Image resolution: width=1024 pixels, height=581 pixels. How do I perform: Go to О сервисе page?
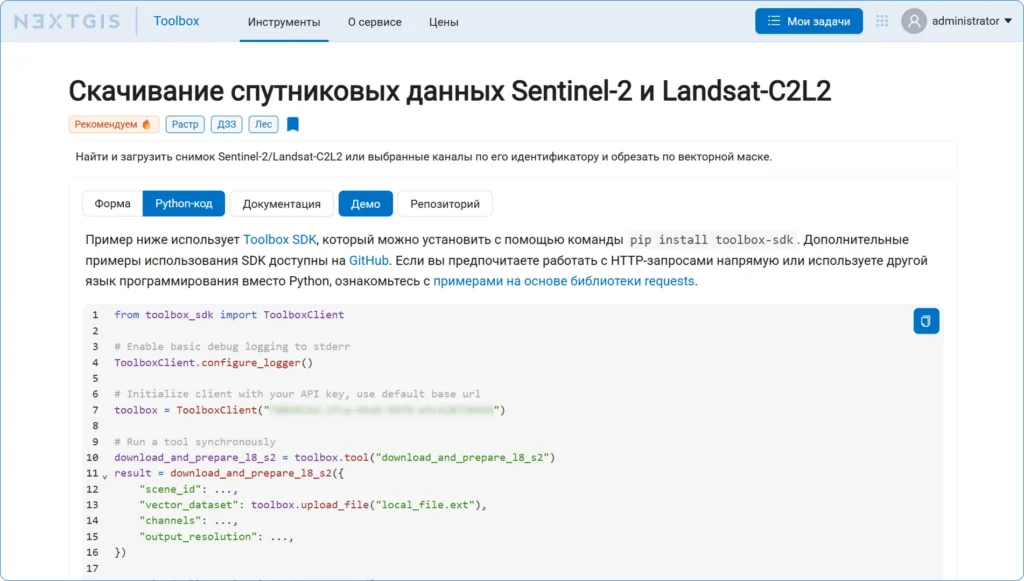tap(375, 22)
